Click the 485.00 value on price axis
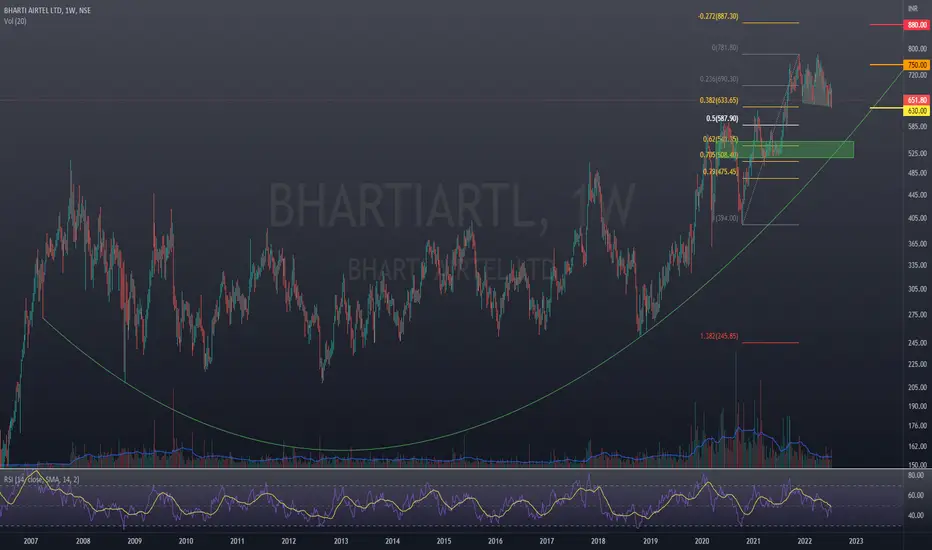 click(917, 174)
